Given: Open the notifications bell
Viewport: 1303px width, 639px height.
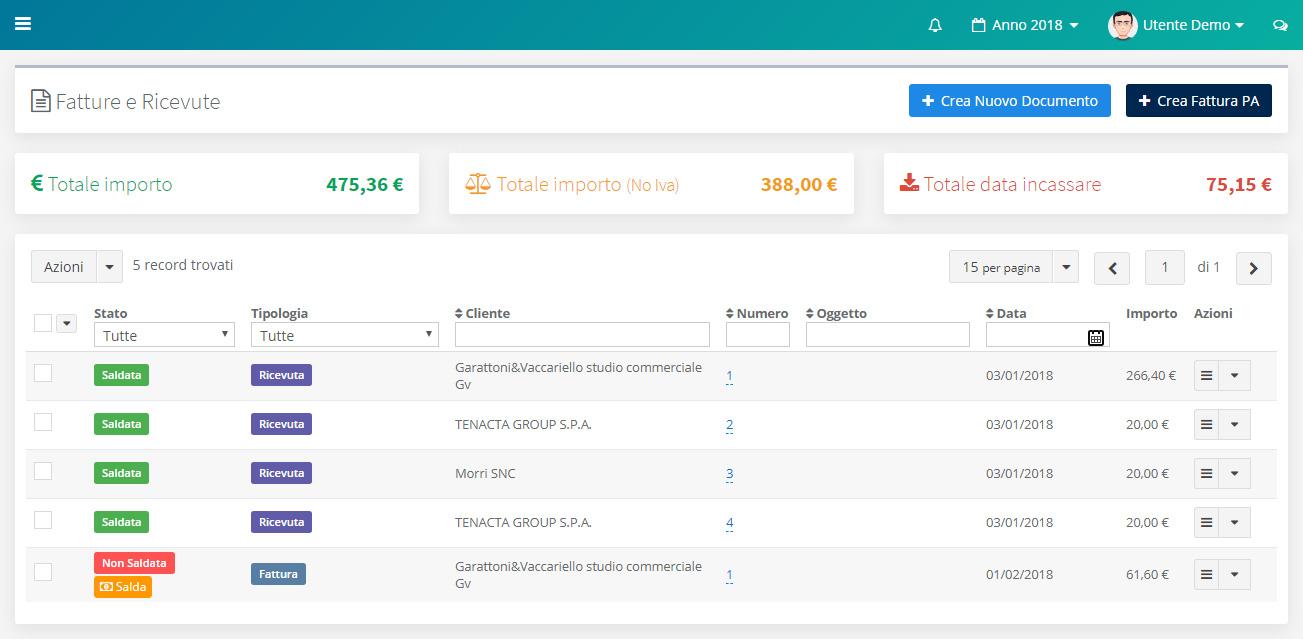Looking at the screenshot, I should tap(935, 25).
